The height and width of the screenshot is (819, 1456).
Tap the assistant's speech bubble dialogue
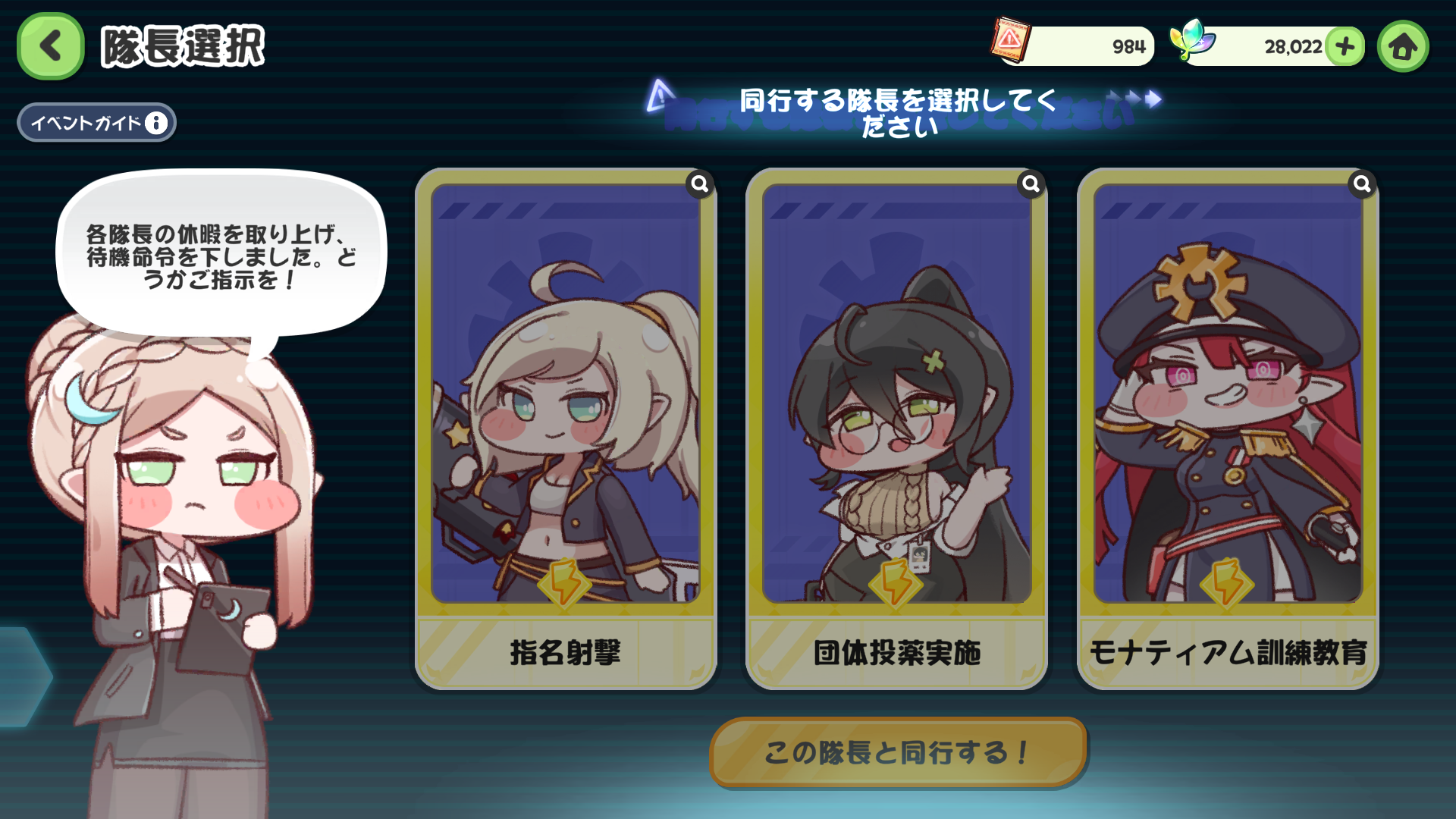coord(220,256)
